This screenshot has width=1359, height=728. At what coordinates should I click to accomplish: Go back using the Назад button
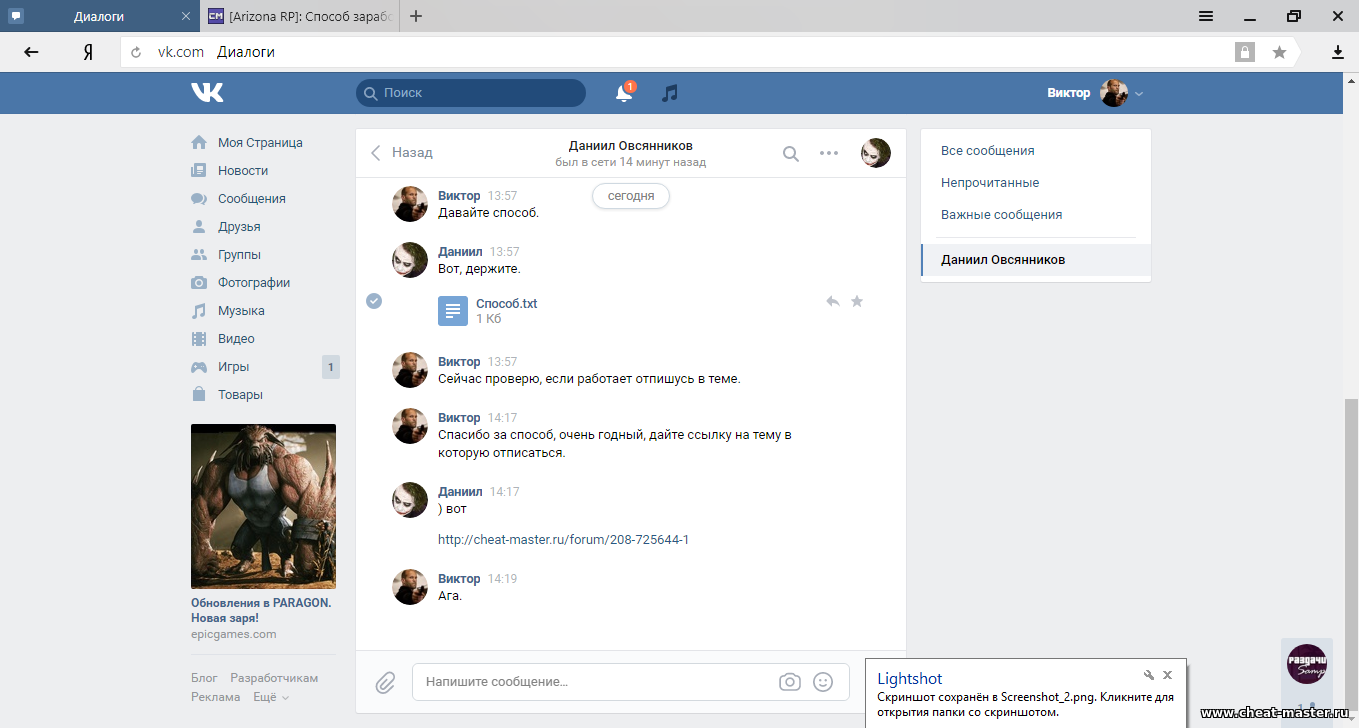click(x=402, y=153)
